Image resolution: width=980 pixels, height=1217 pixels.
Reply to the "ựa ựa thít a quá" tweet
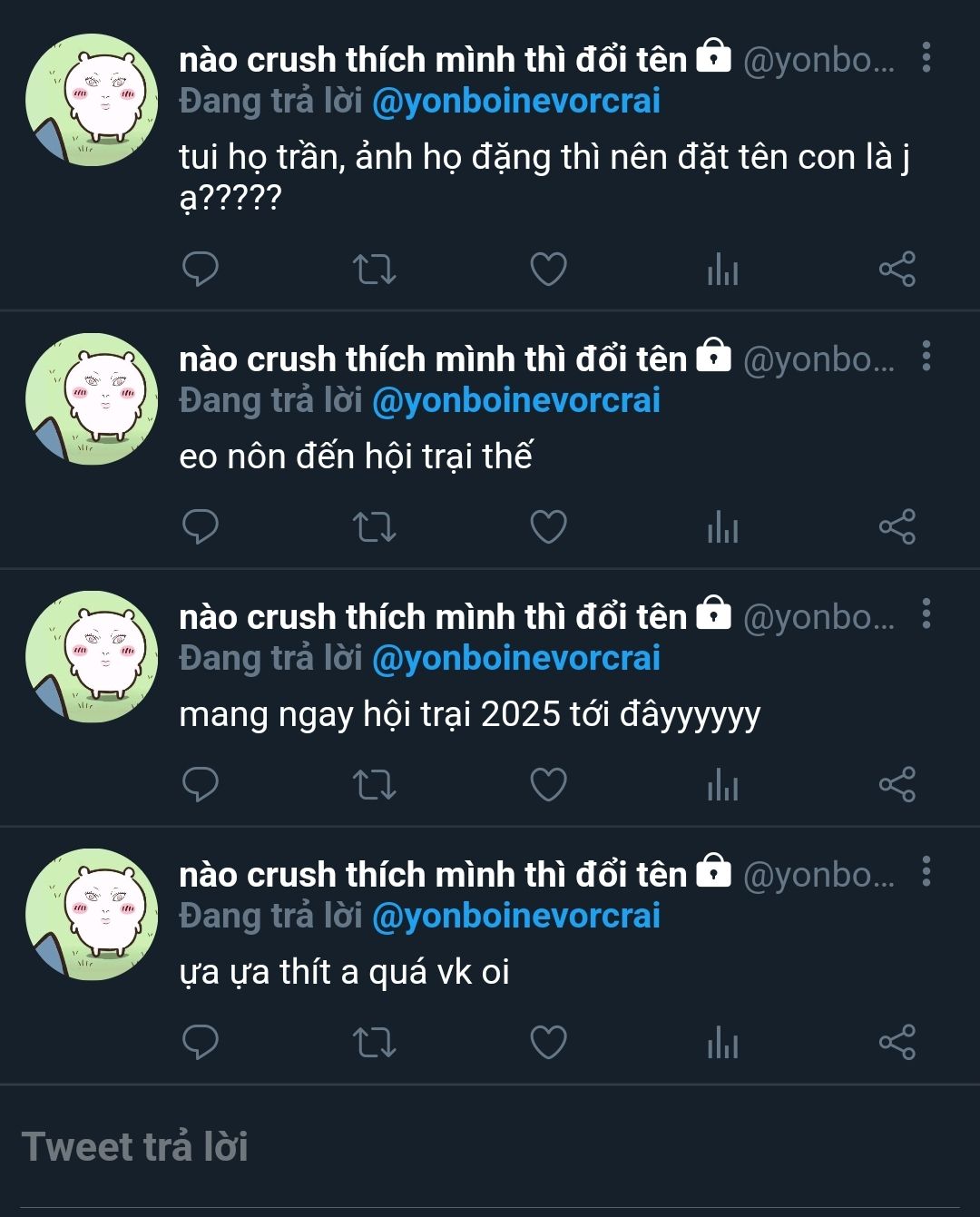[201, 1042]
